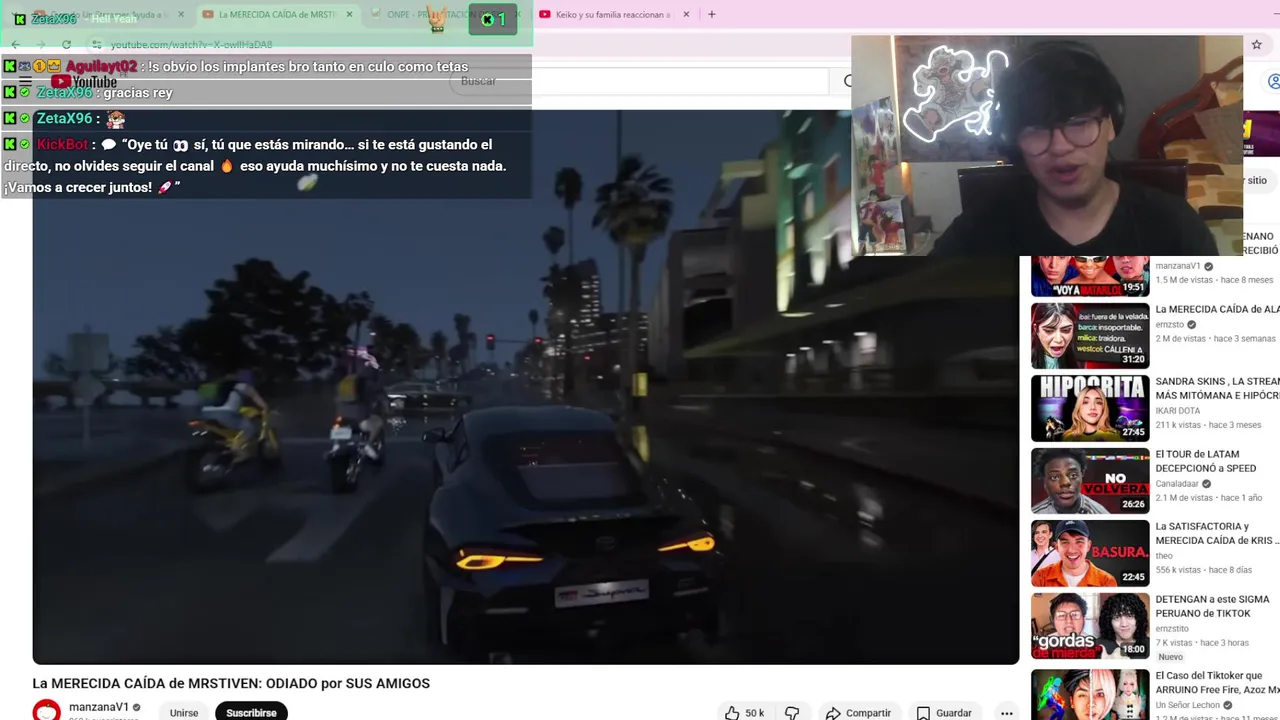Open 'DETENGAN a este SIGMA PERUANO' title
The height and width of the screenshot is (720, 1280).
1212,606
